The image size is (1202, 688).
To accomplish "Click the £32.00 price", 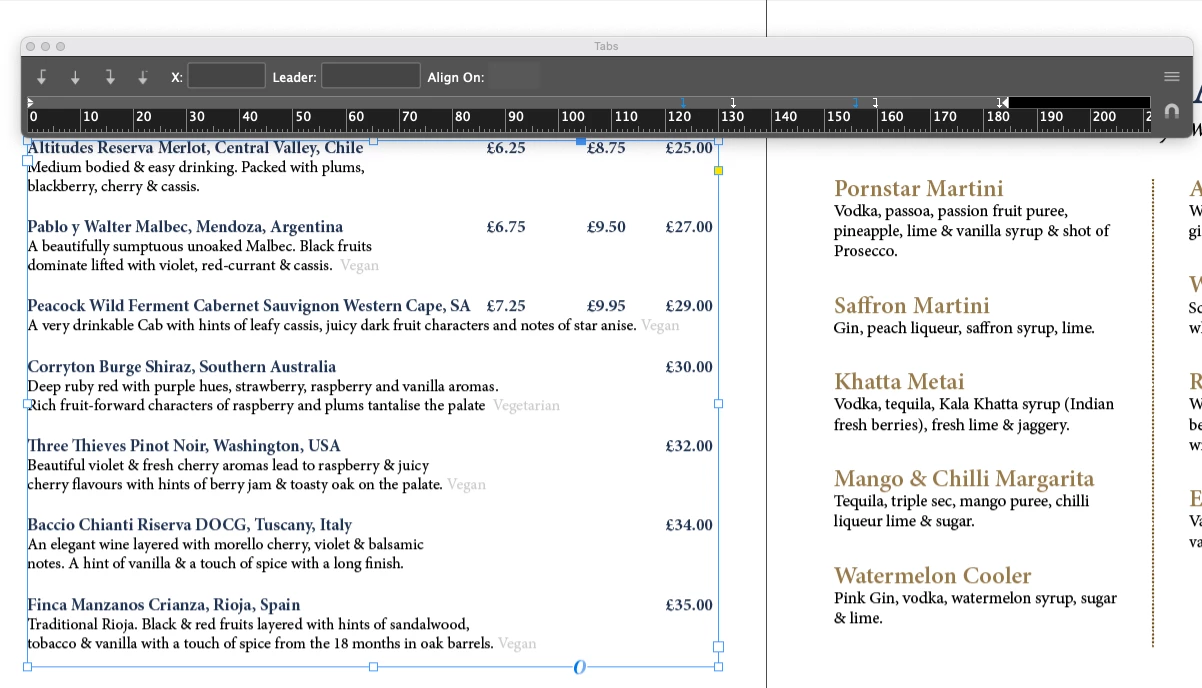I will 689,445.
